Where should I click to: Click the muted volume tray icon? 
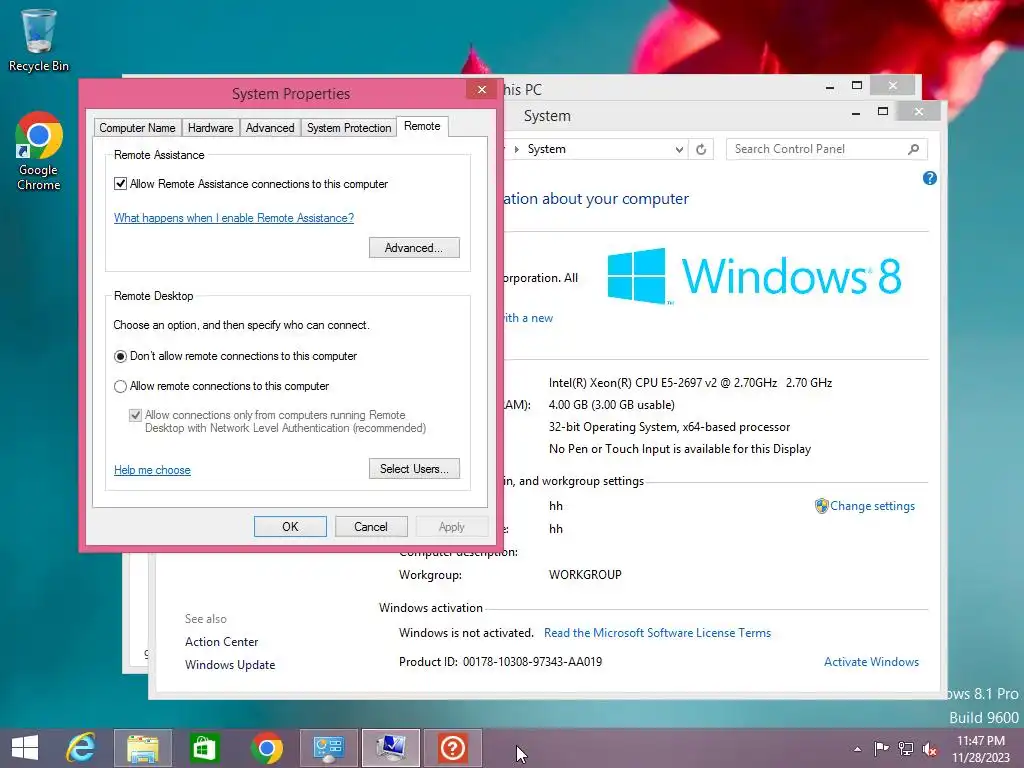[929, 748]
